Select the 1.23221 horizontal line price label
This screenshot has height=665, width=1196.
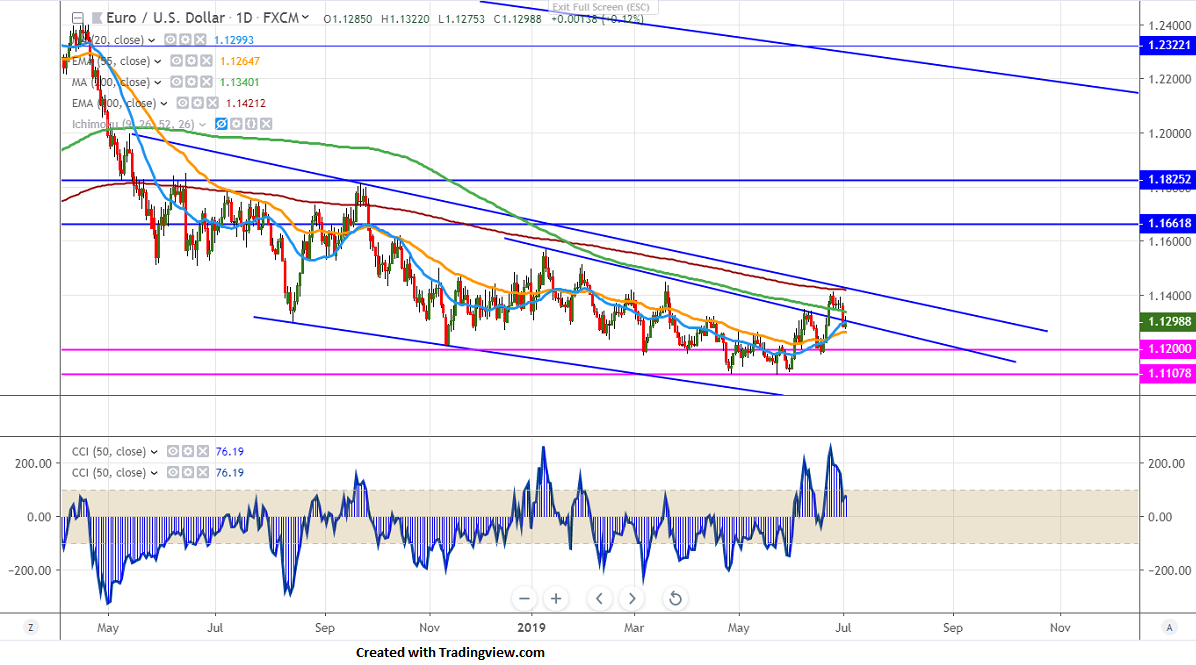pyautogui.click(x=1167, y=46)
